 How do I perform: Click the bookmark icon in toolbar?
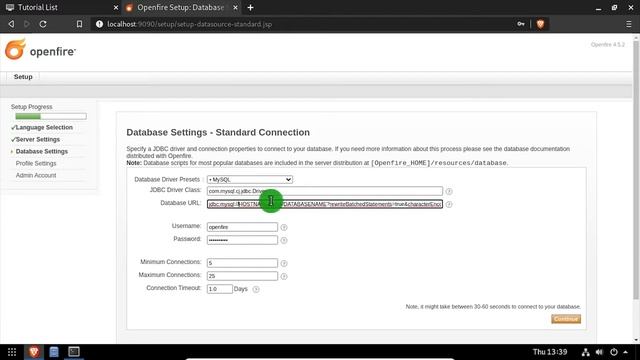click(x=79, y=24)
